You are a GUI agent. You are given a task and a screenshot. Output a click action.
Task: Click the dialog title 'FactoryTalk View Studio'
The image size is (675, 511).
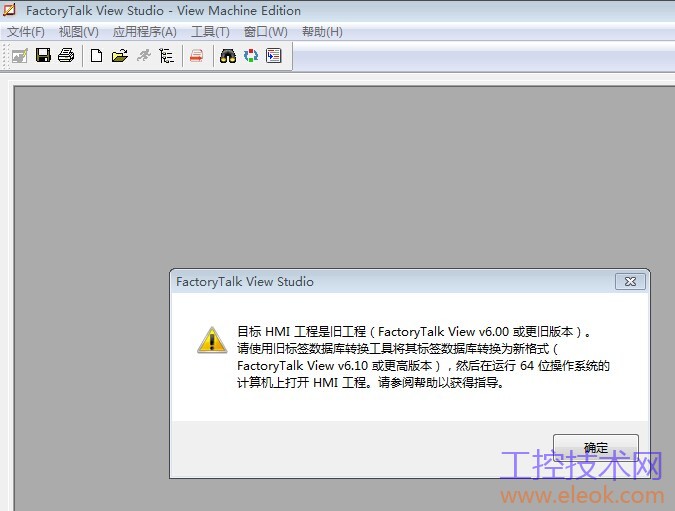[x=245, y=282]
